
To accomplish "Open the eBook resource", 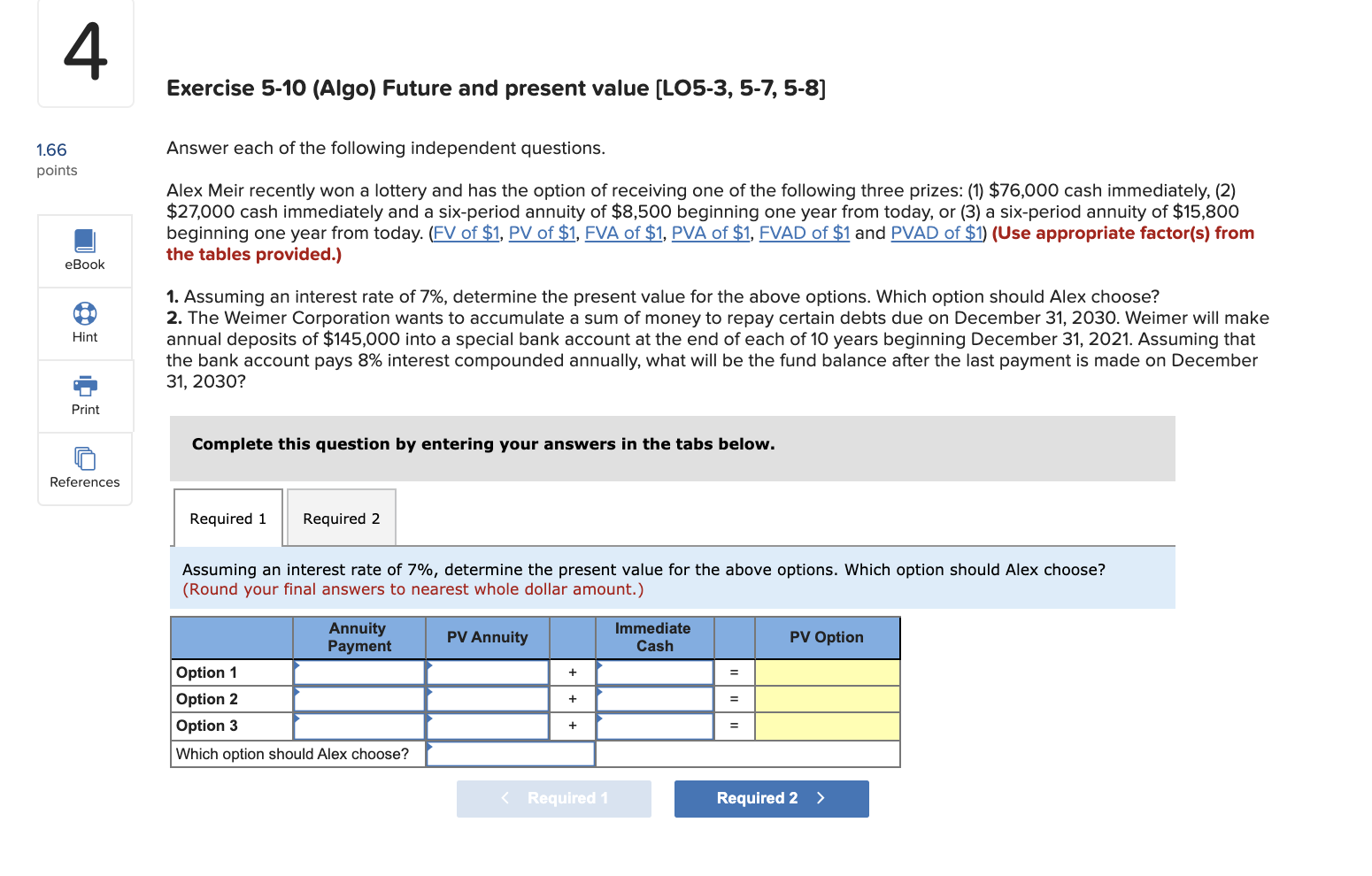I will 84,250.
